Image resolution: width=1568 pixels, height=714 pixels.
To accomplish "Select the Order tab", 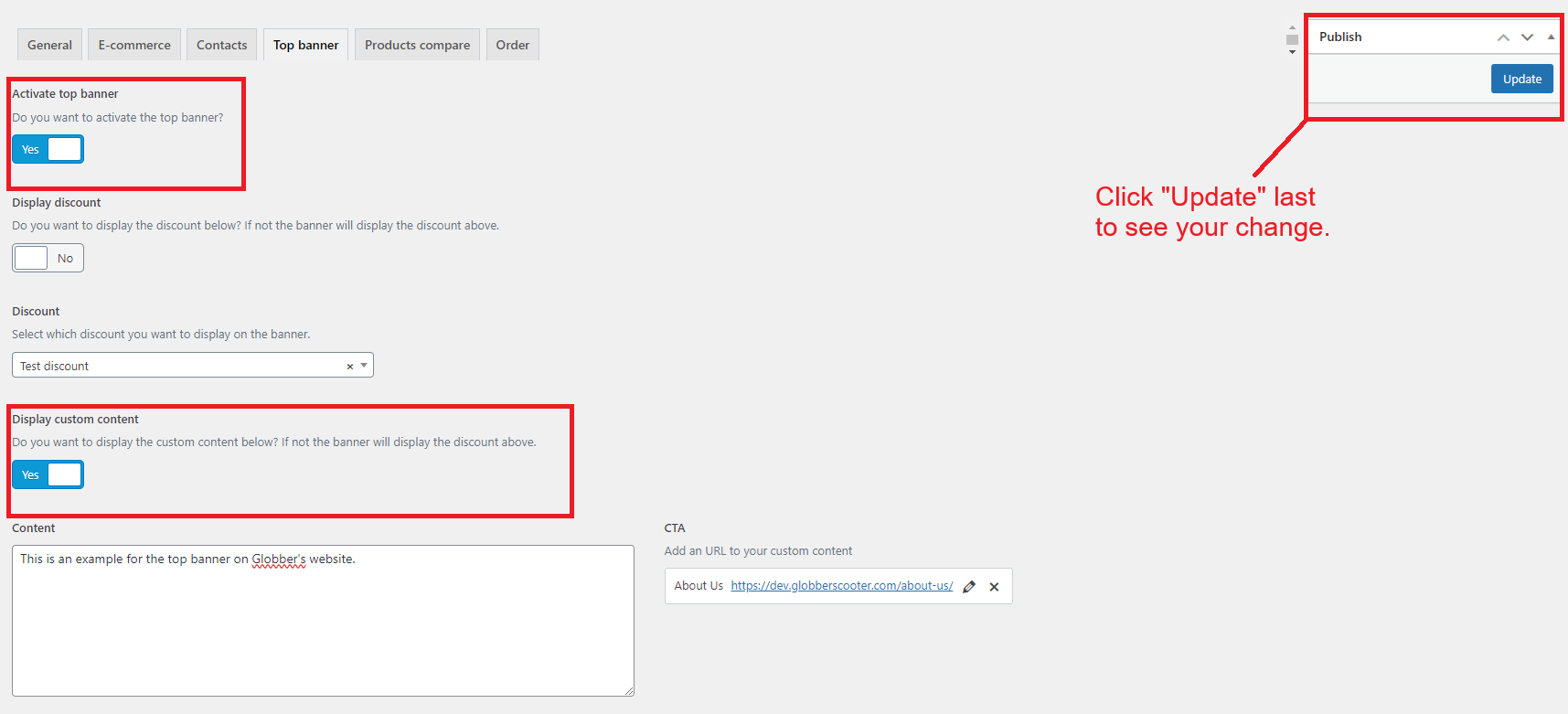I will [x=512, y=45].
